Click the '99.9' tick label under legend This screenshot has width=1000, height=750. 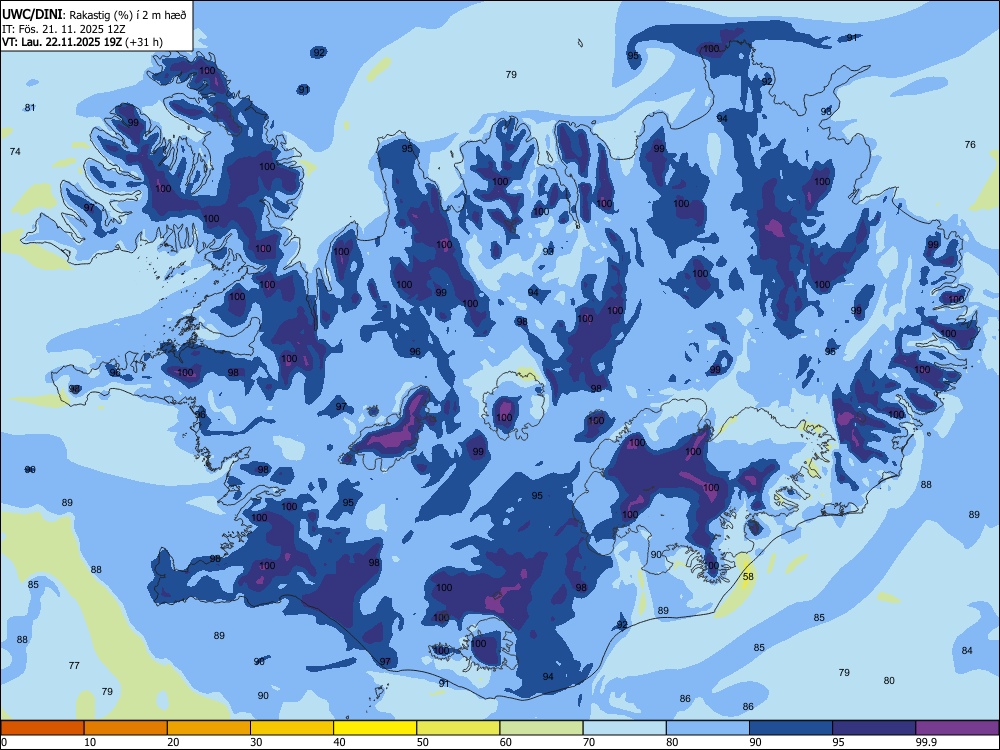(x=925, y=742)
